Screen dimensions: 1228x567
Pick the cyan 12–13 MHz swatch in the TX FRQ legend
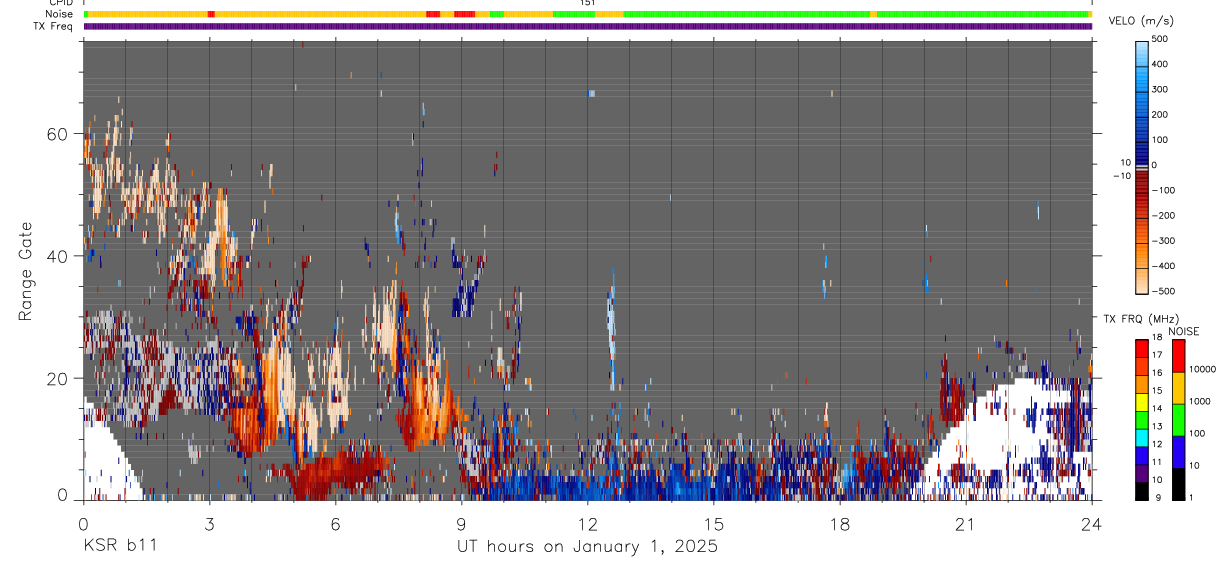(x=1142, y=436)
